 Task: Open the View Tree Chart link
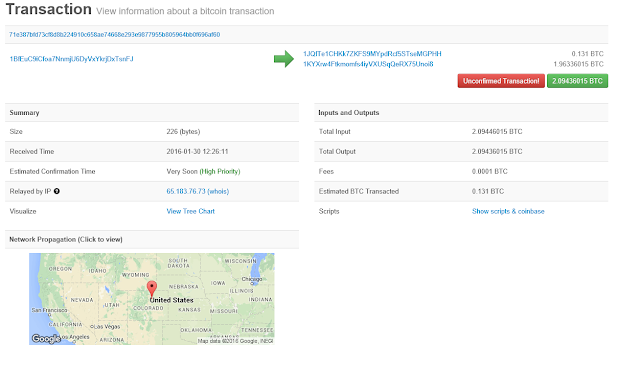(191, 211)
